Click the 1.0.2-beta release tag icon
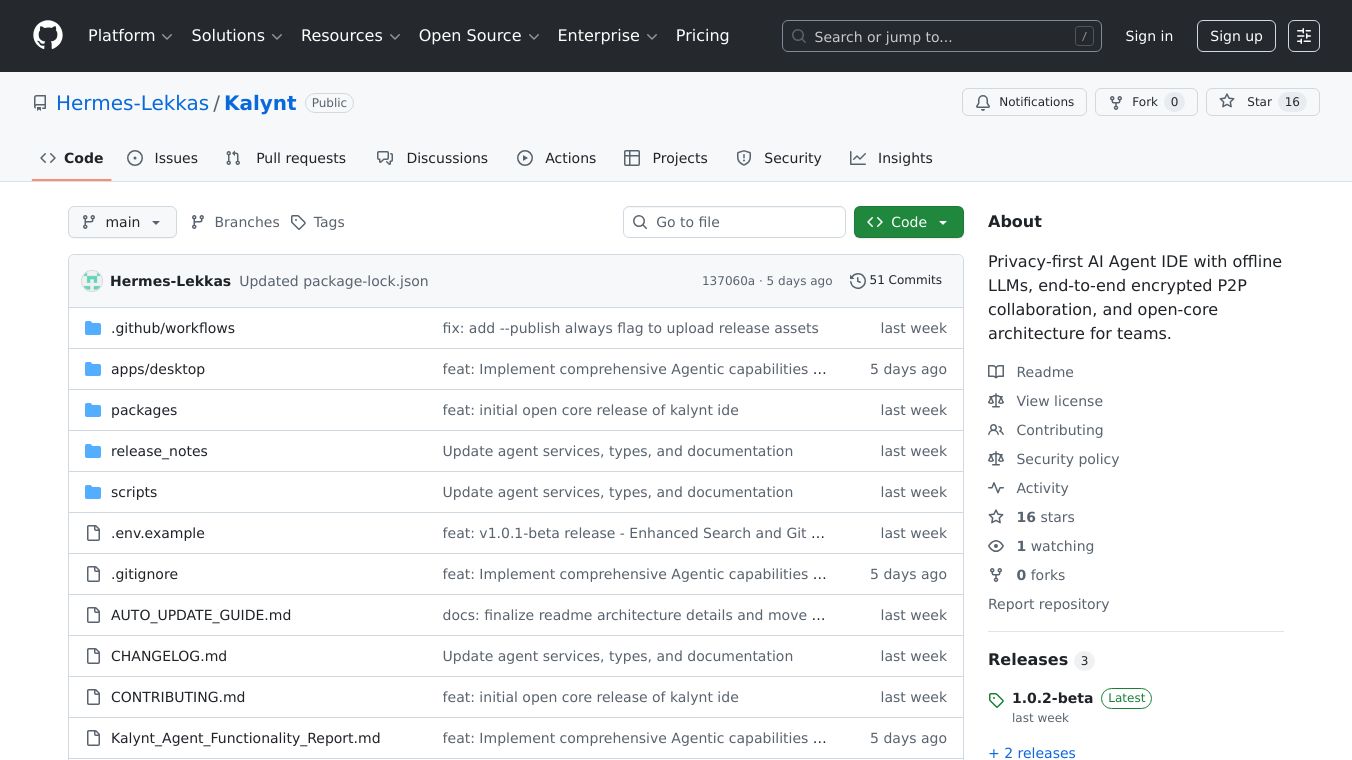Viewport: 1352px width, 760px height. (x=996, y=699)
